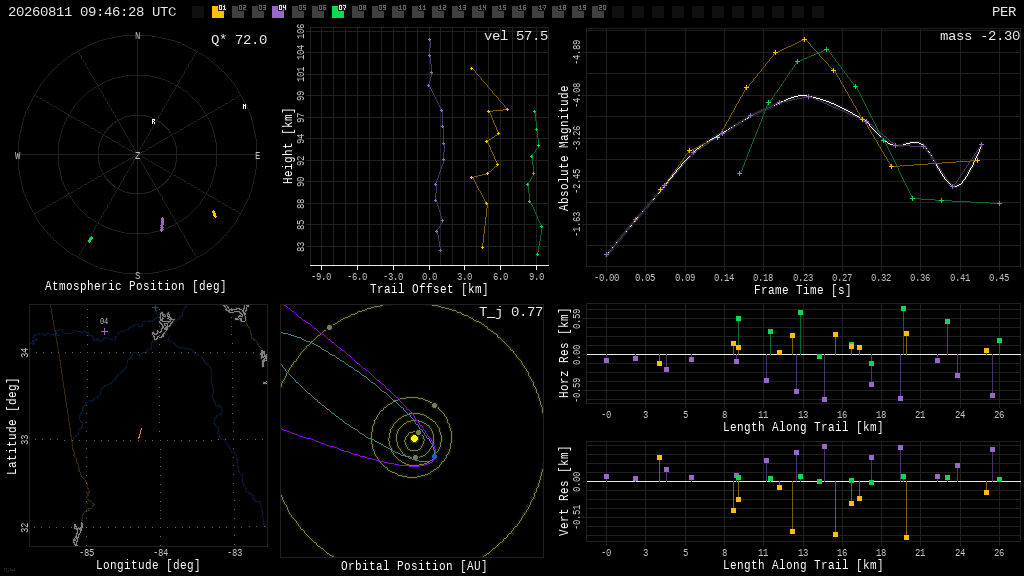Click the station 14 indicator square
Screen dimensions: 1024x576
coord(477,12)
